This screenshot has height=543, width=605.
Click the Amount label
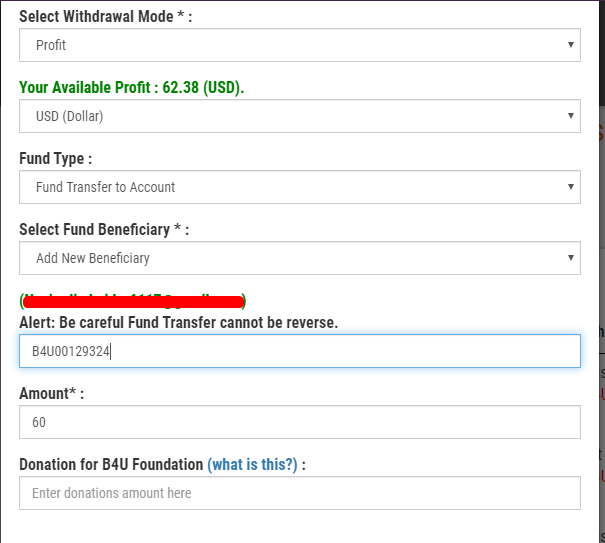click(51, 394)
